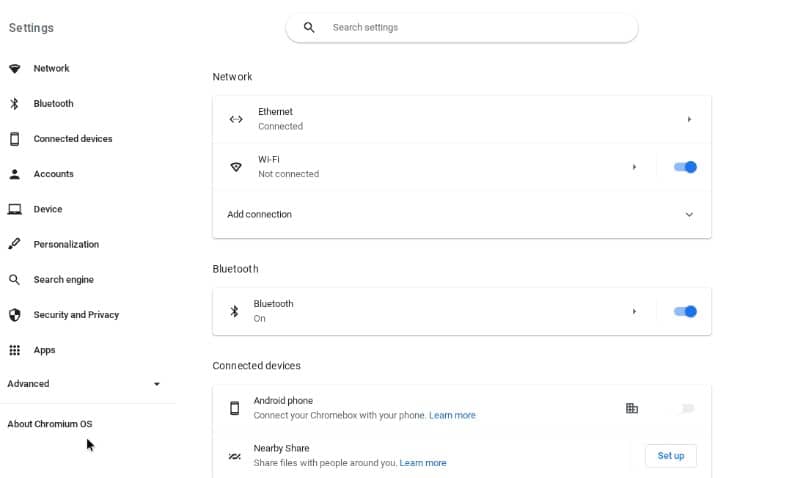Image resolution: width=796 pixels, height=478 pixels.
Task: Click in the Search settings field
Action: point(461,27)
